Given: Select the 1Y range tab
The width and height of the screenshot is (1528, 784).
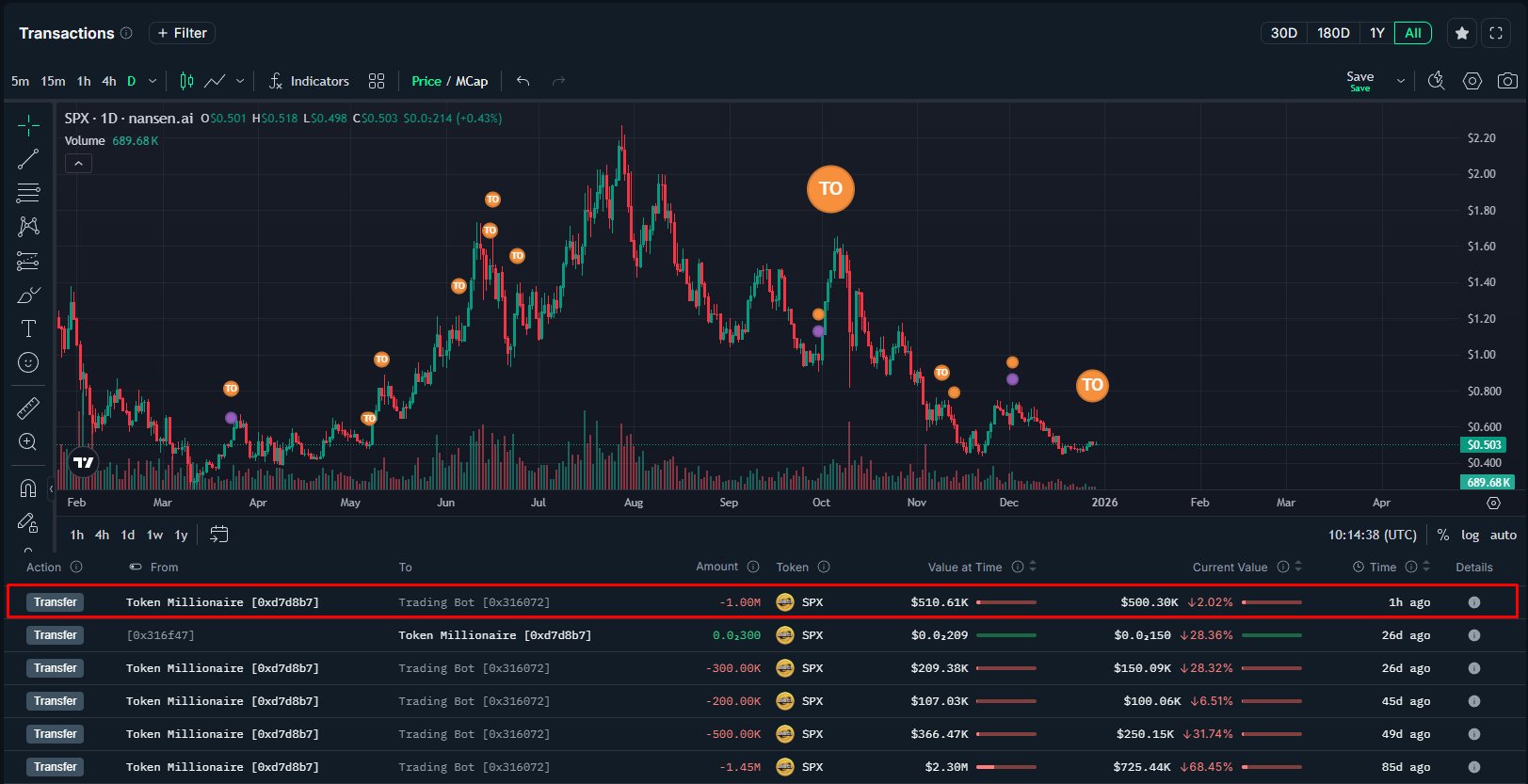Looking at the screenshot, I should point(1376,33).
